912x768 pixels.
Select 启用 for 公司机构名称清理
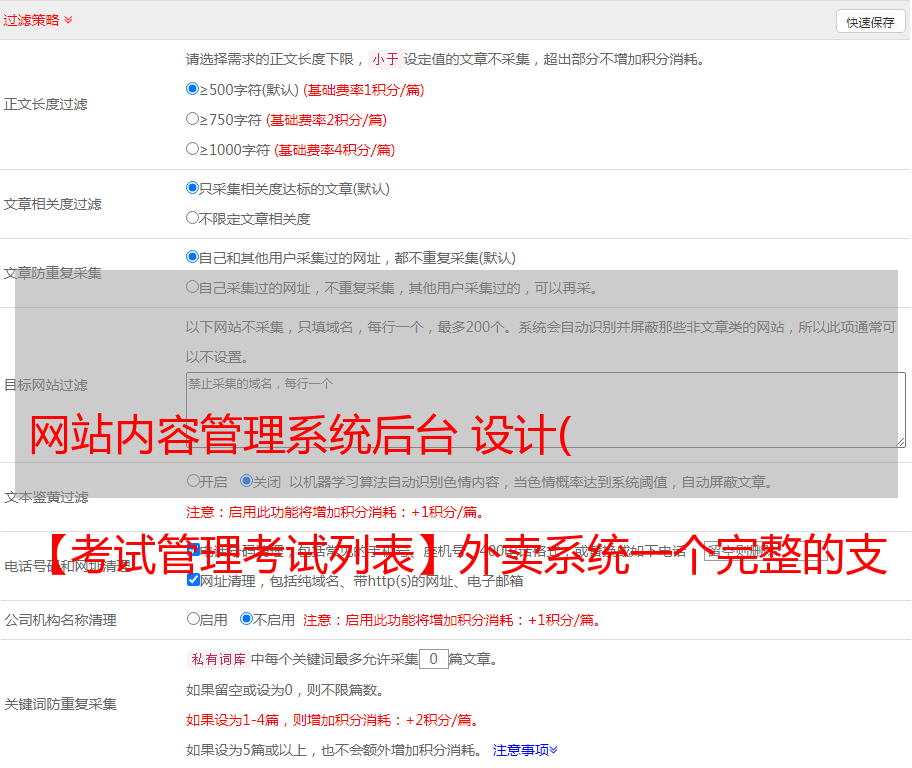[x=193, y=618]
